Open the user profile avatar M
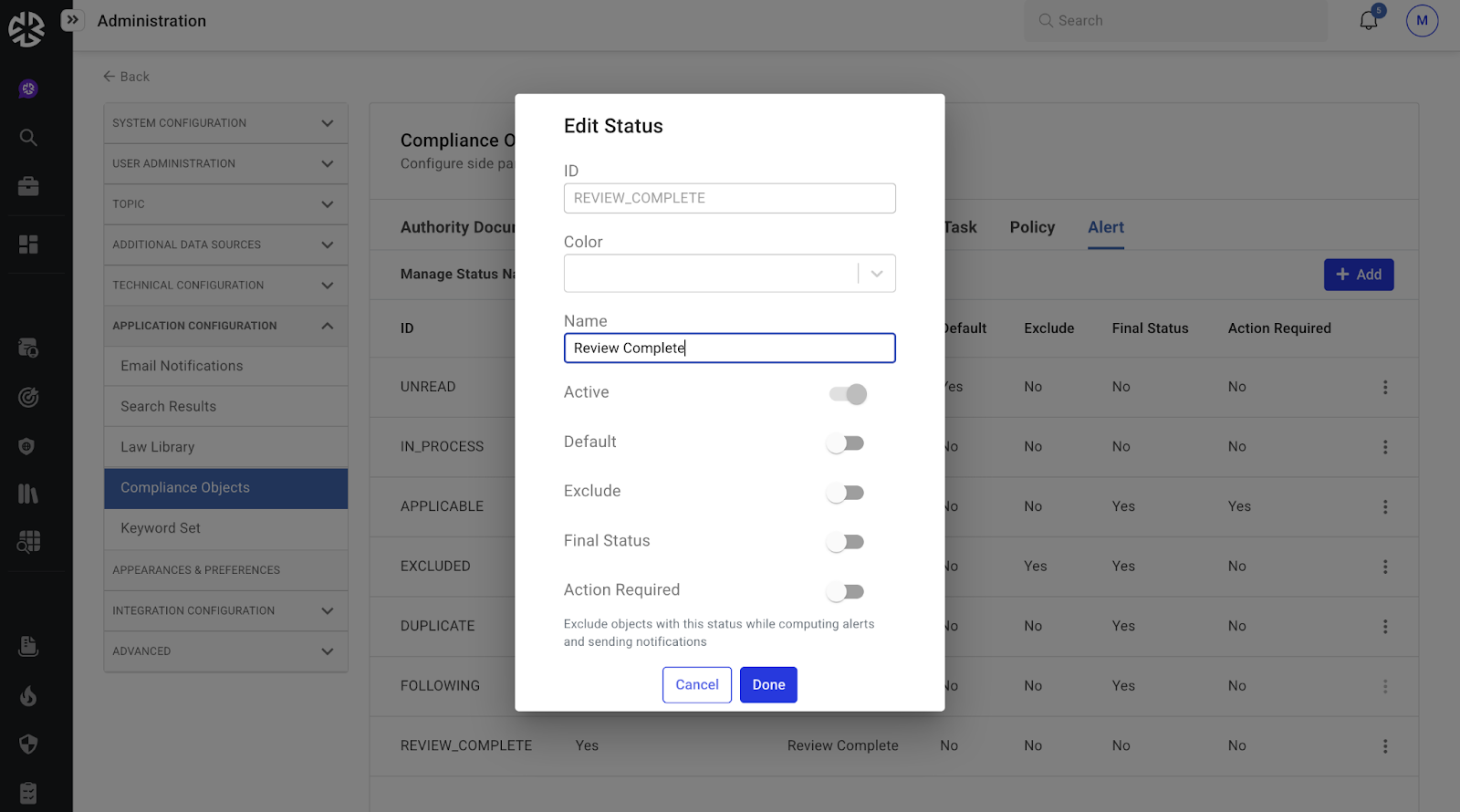This screenshot has width=1460, height=812. [x=1422, y=21]
